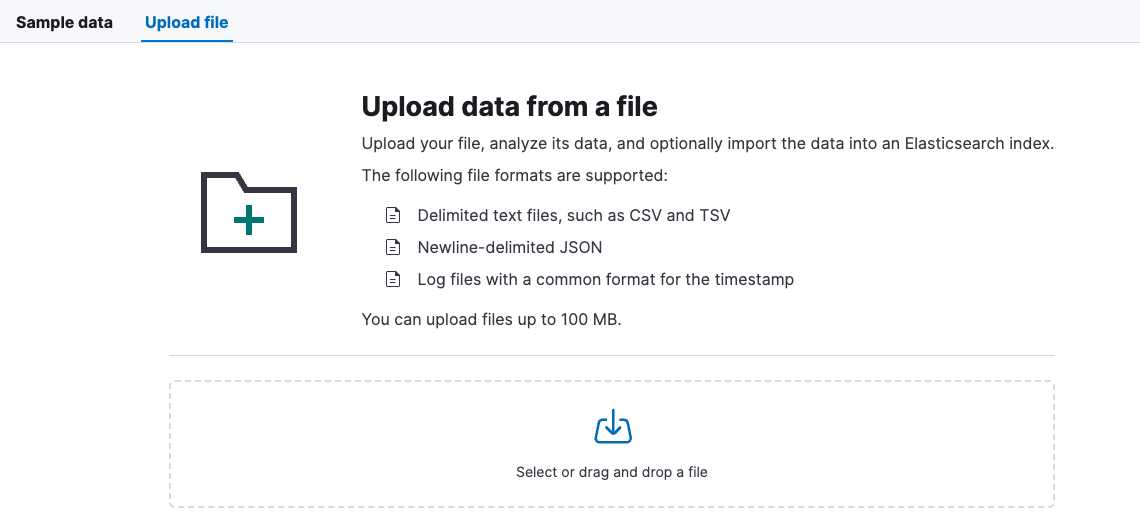Click document icon beside Delimited text files
Screen dimensions: 1140x524
click(x=394, y=215)
